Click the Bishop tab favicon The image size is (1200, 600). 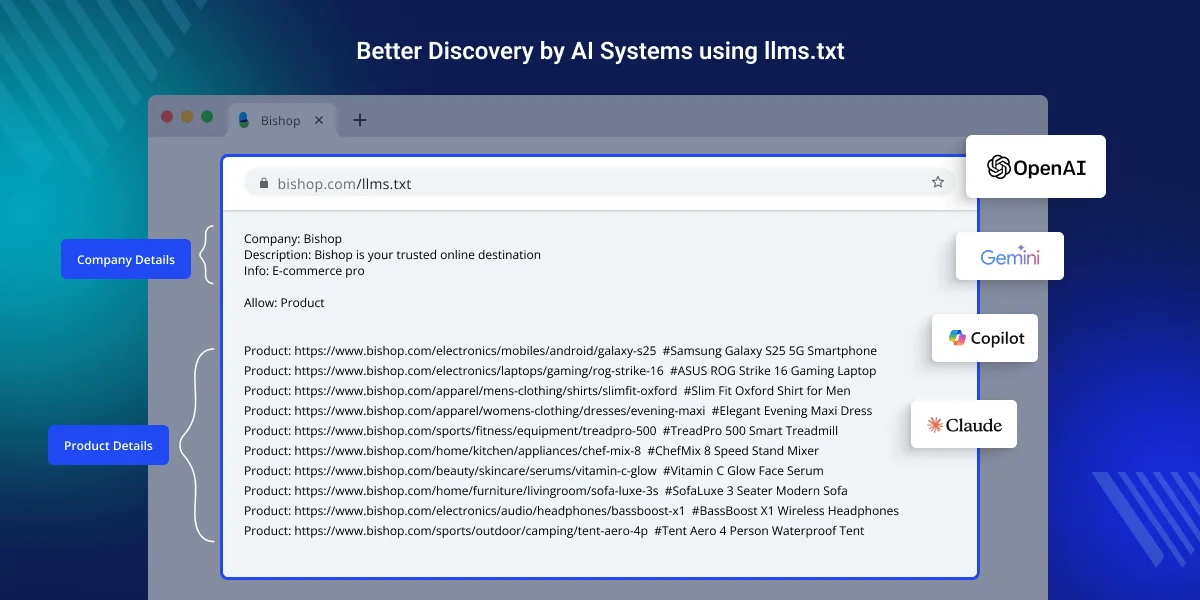click(x=243, y=120)
